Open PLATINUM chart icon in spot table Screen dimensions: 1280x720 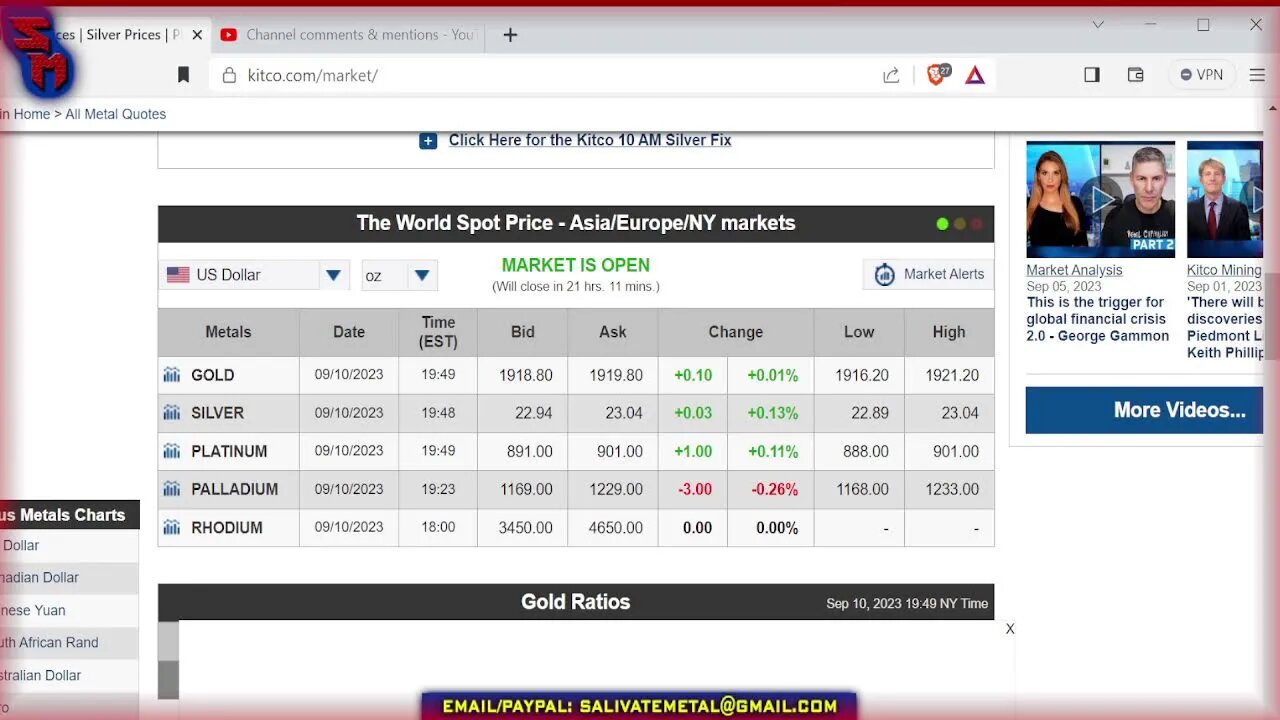tap(172, 451)
